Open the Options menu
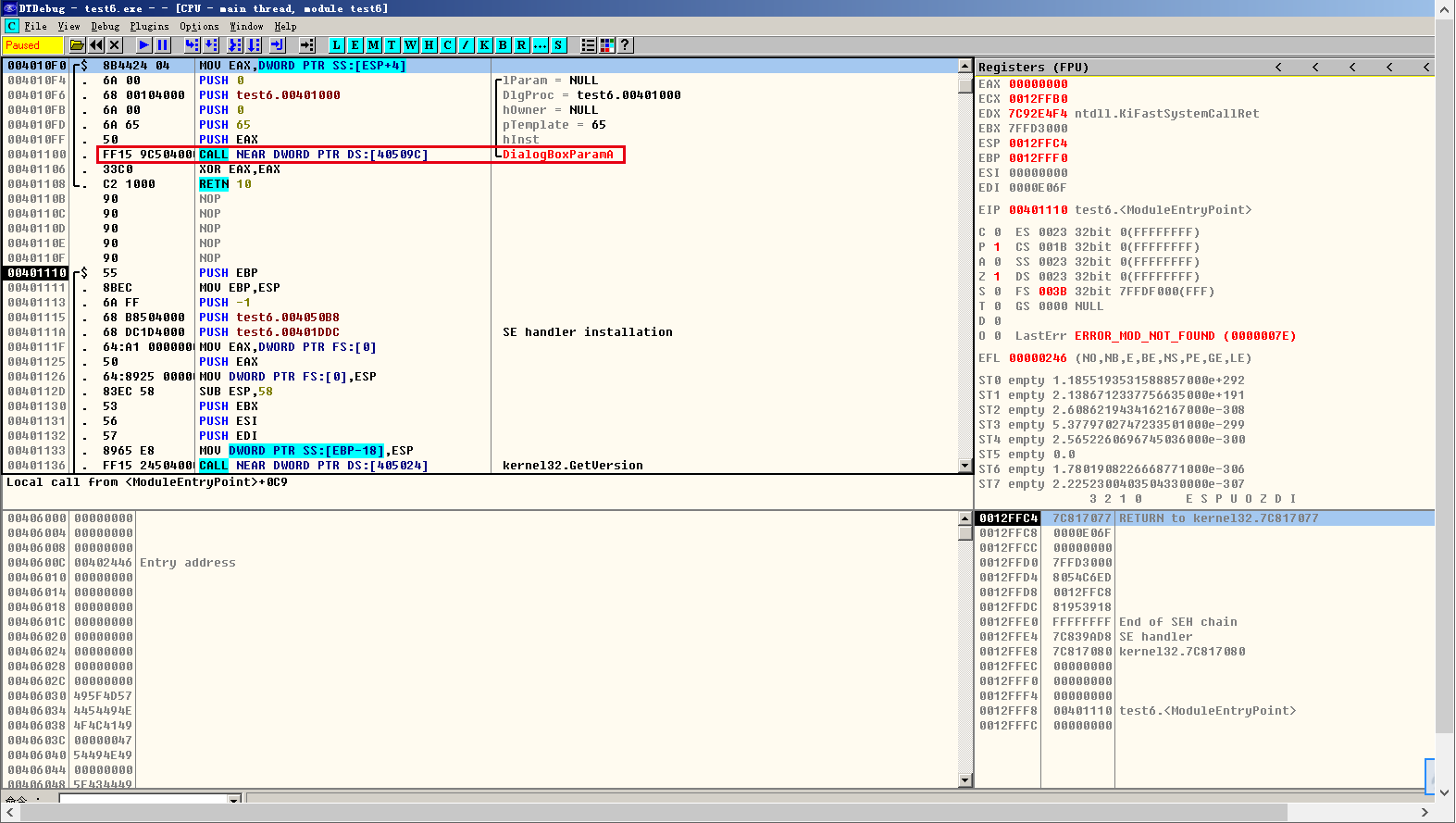Viewport: 1456px width, 823px height. [199, 26]
